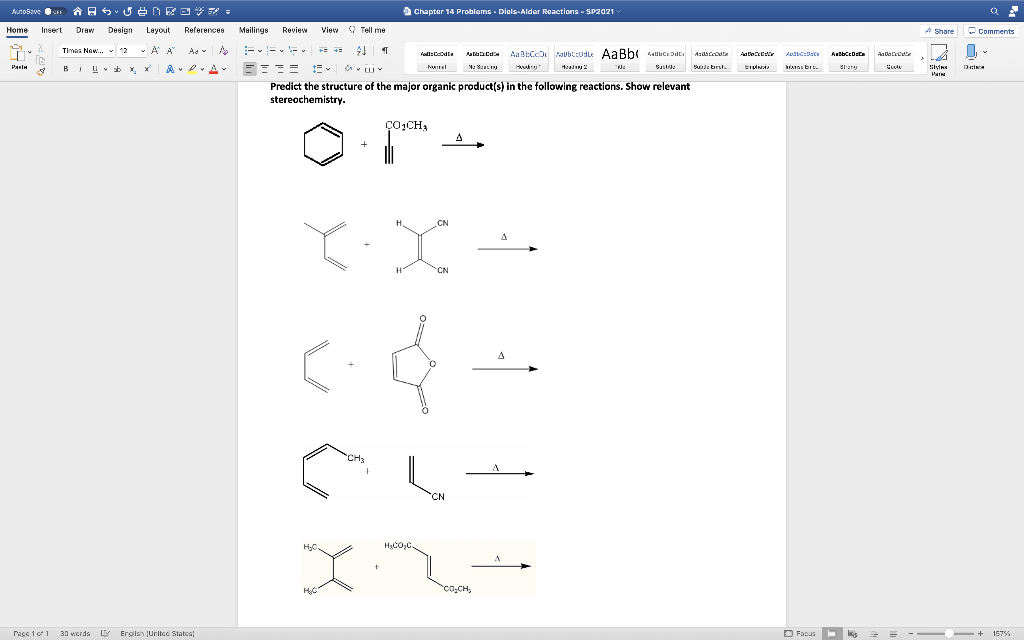
Task: Toggle AutoSave off
Action: point(54,10)
